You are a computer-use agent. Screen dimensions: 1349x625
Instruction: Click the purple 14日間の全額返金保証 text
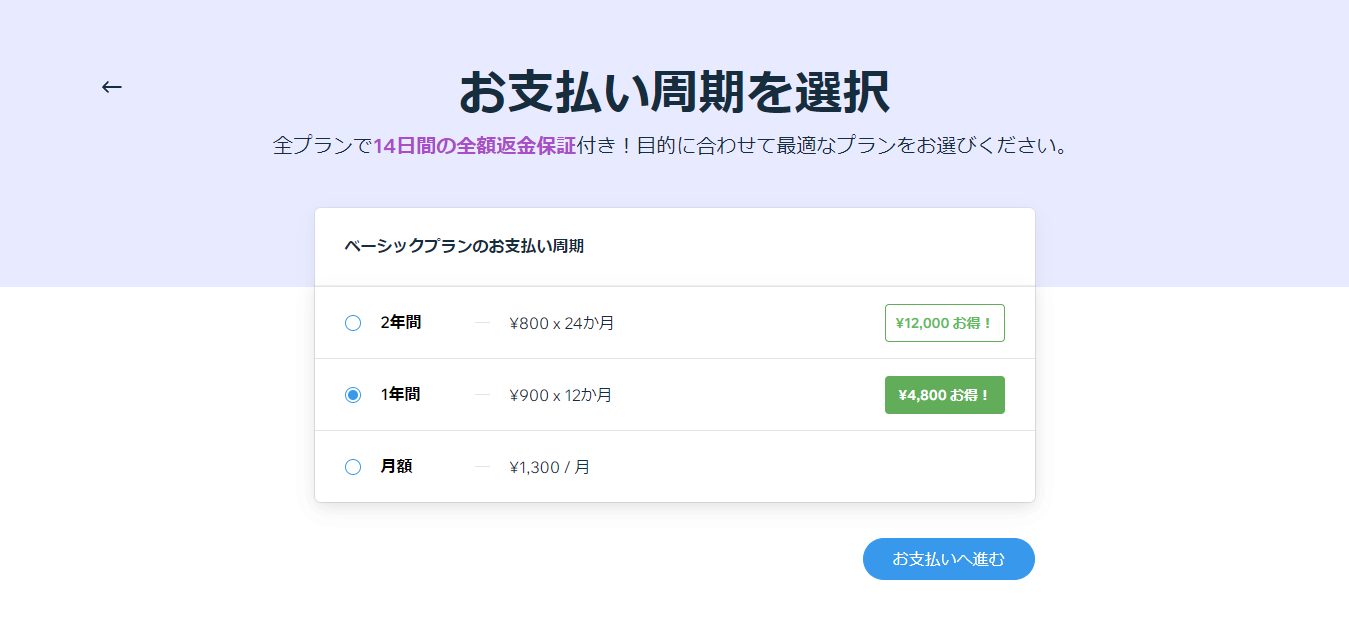(x=474, y=146)
